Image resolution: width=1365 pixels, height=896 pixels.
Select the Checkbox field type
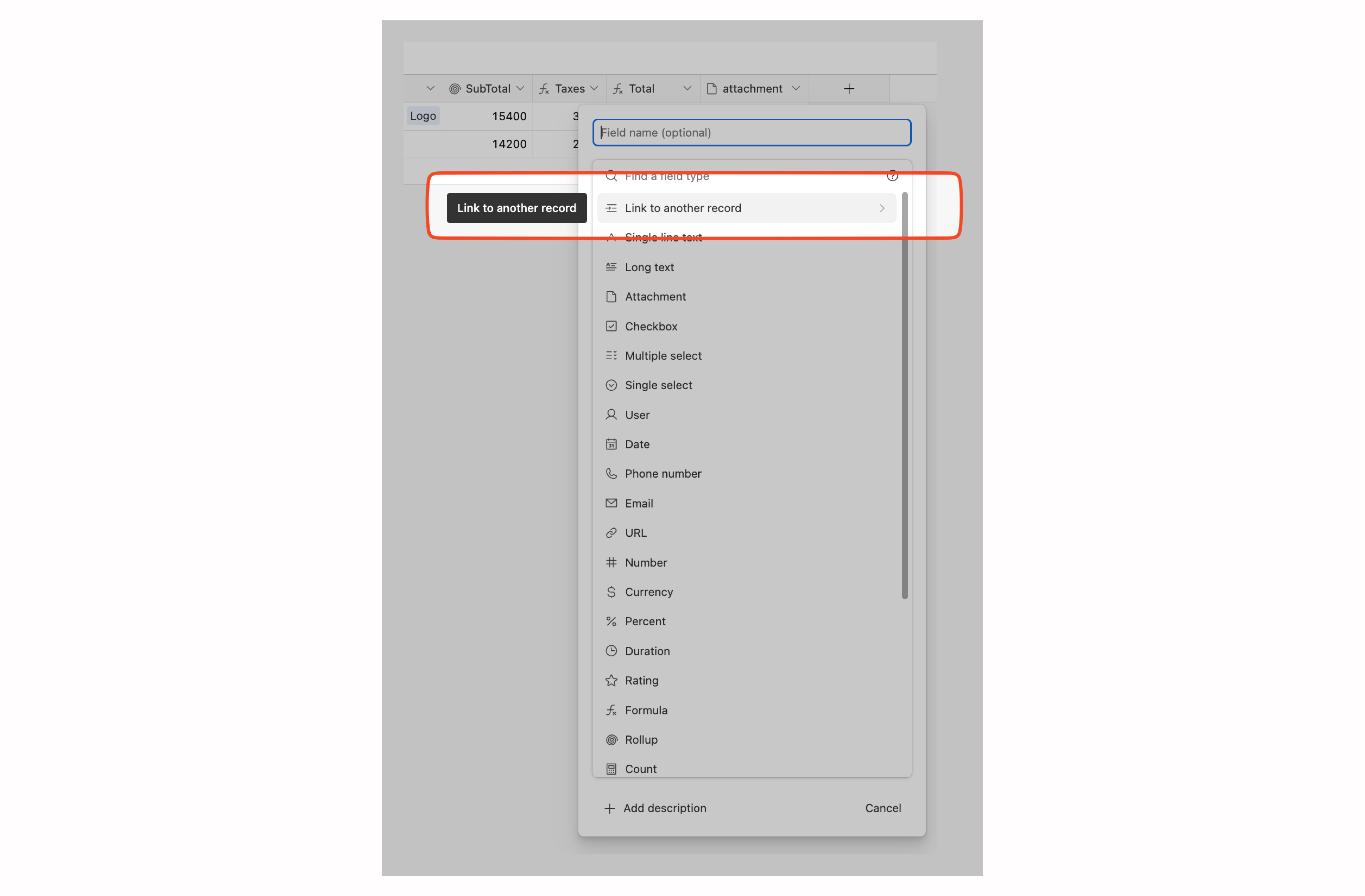click(x=651, y=326)
